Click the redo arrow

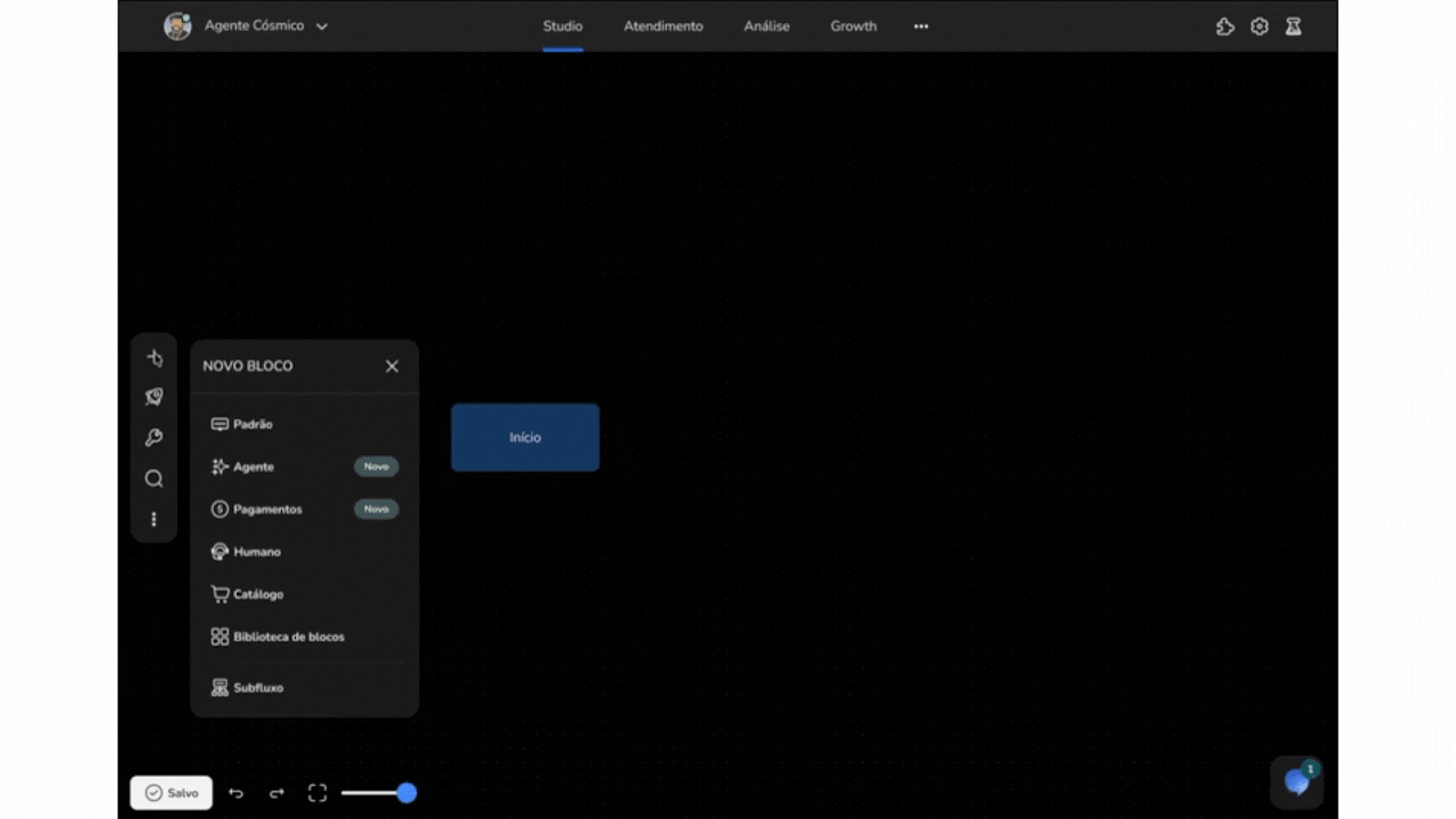(277, 794)
